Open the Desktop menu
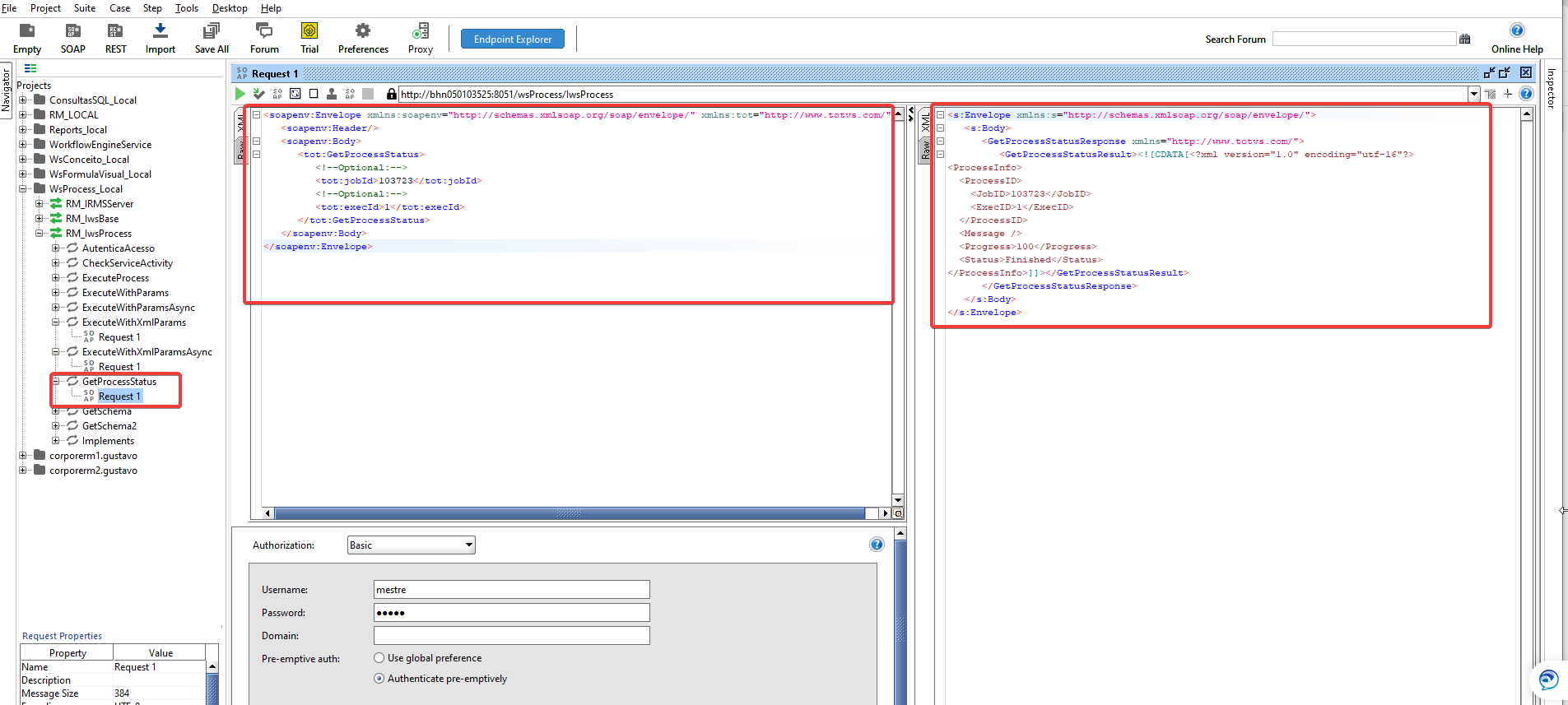 click(230, 8)
